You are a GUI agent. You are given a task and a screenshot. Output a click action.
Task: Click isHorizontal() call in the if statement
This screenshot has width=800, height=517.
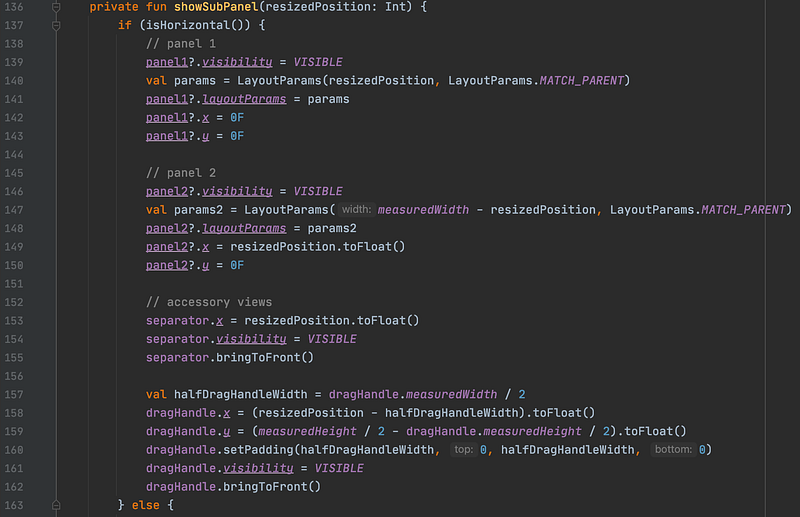click(x=194, y=25)
